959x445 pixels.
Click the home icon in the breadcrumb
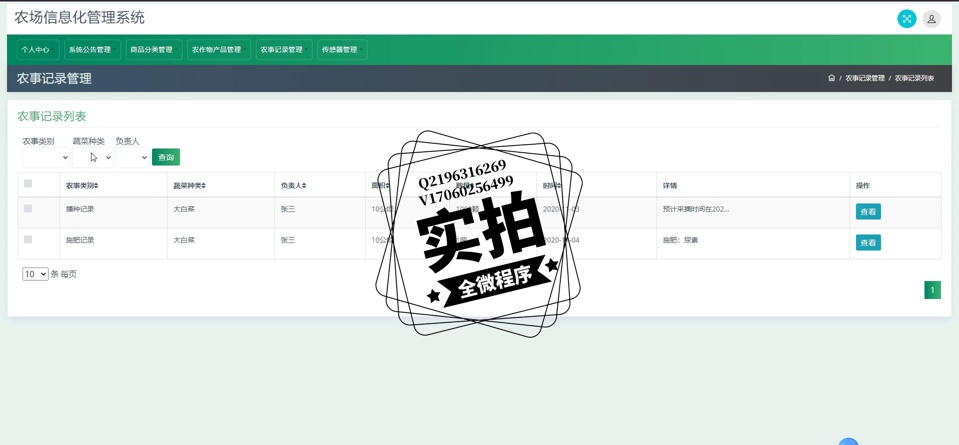pyautogui.click(x=831, y=78)
